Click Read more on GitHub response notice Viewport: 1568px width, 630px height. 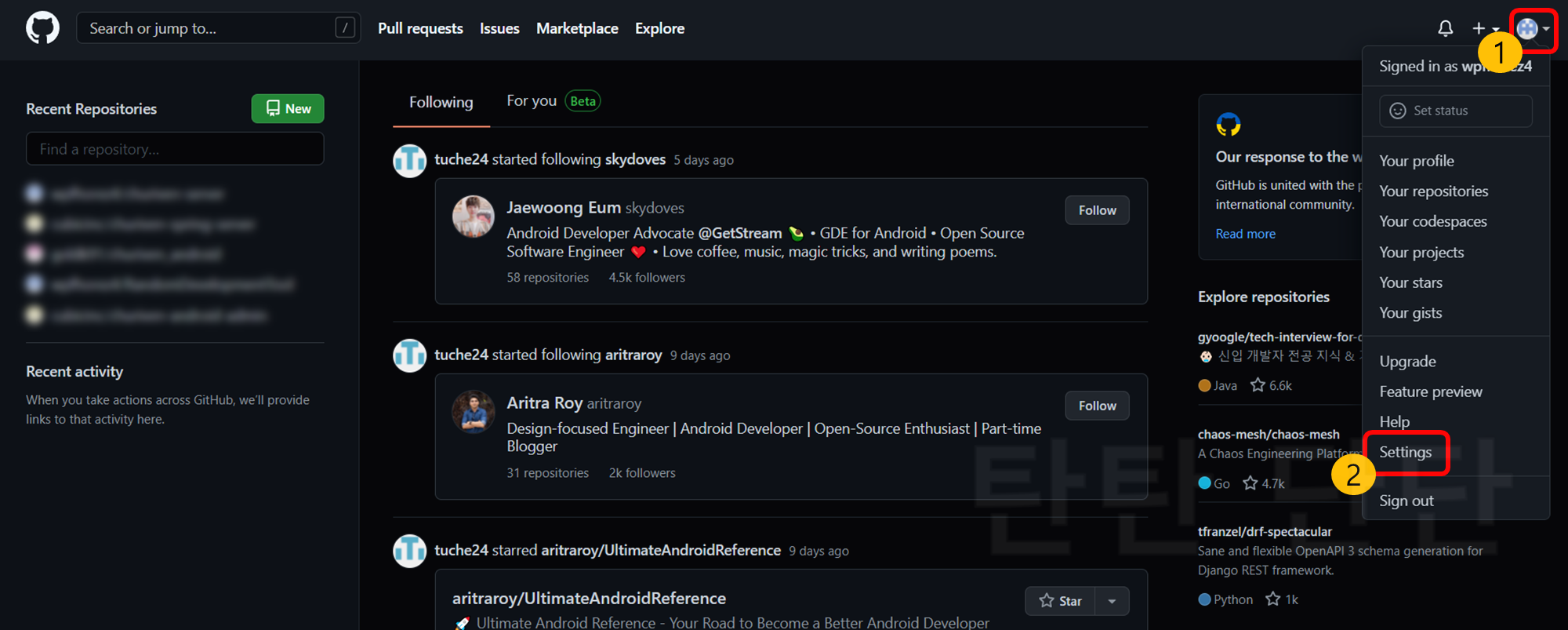click(x=1245, y=234)
